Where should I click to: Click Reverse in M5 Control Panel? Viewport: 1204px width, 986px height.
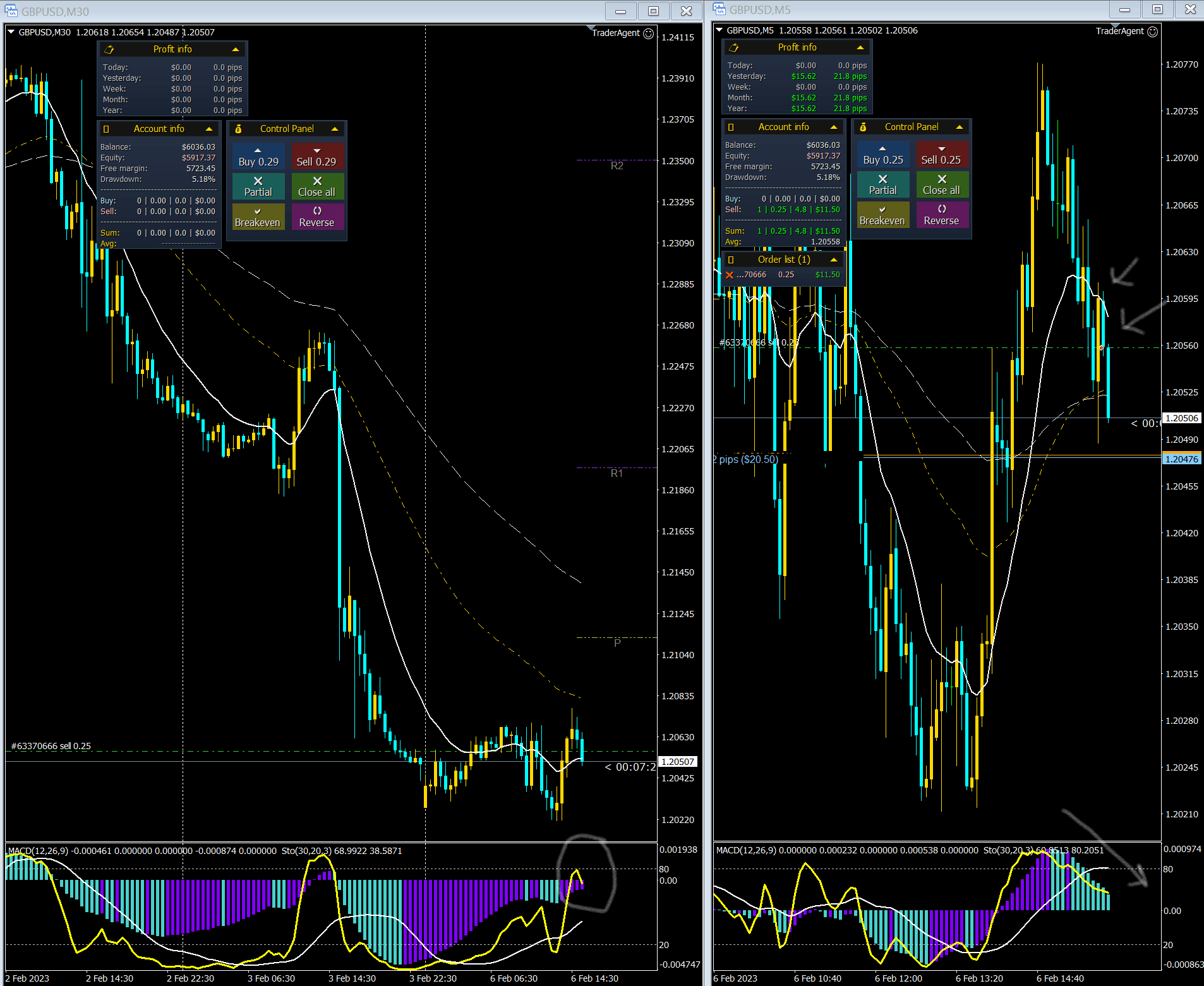pos(942,215)
